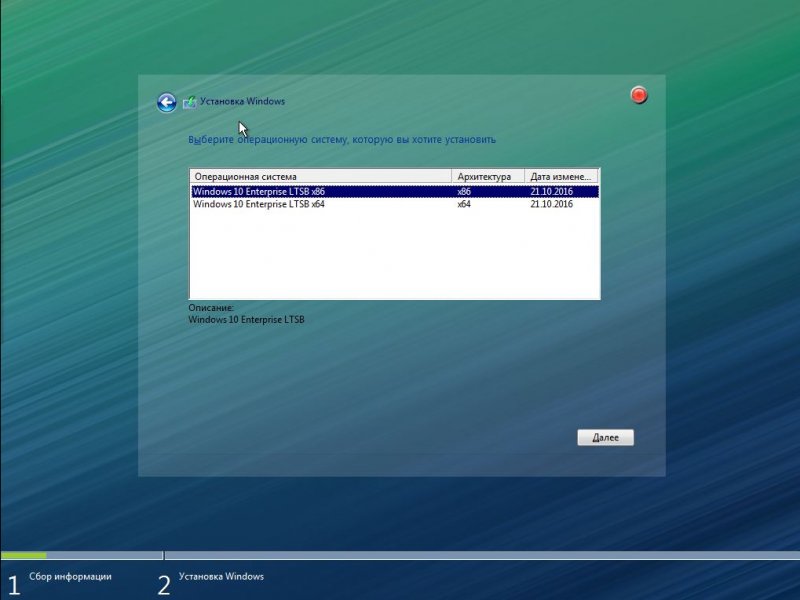Click the Далее button
The image size is (800, 600).
(606, 437)
